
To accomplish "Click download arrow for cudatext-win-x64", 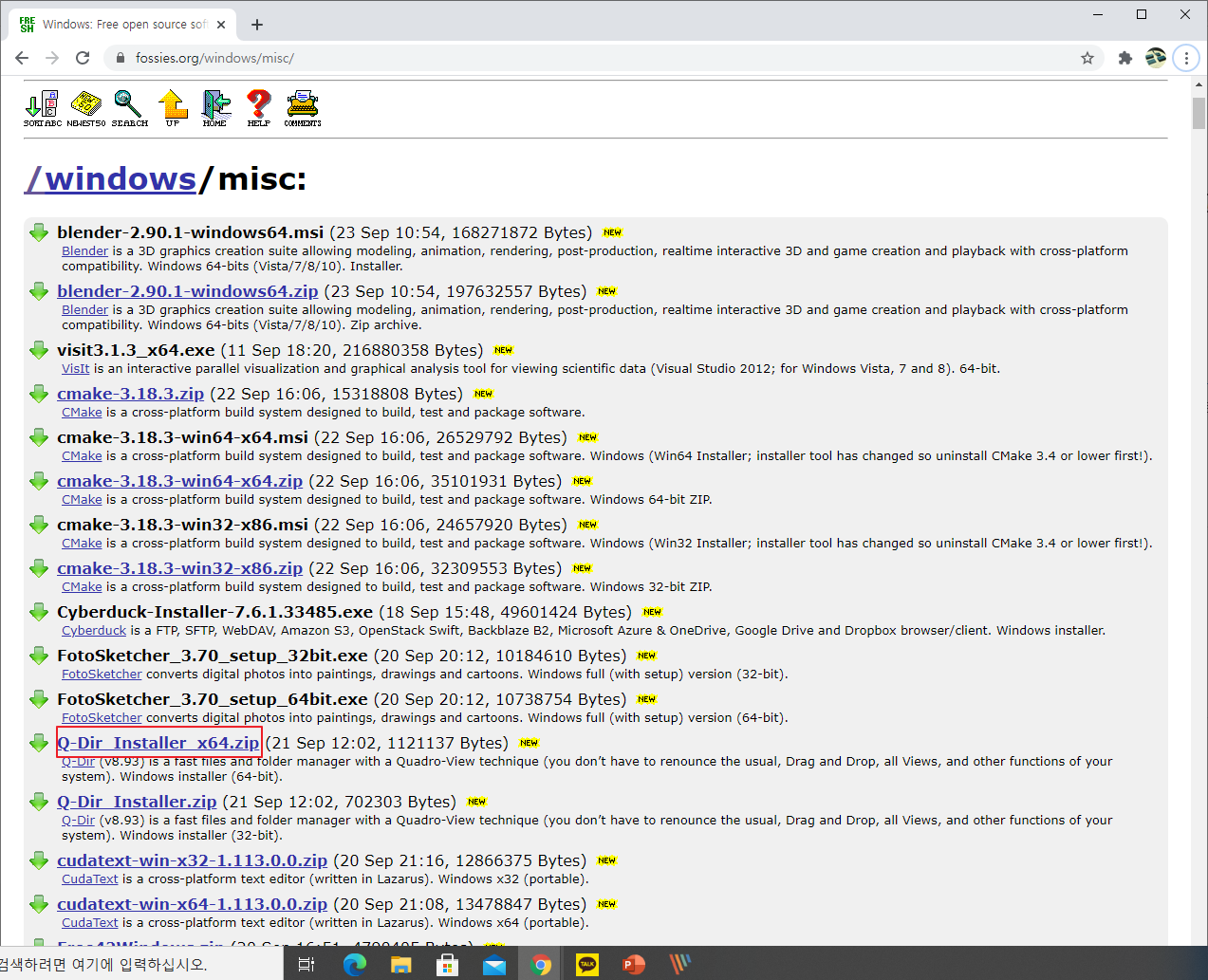I will pos(39,904).
